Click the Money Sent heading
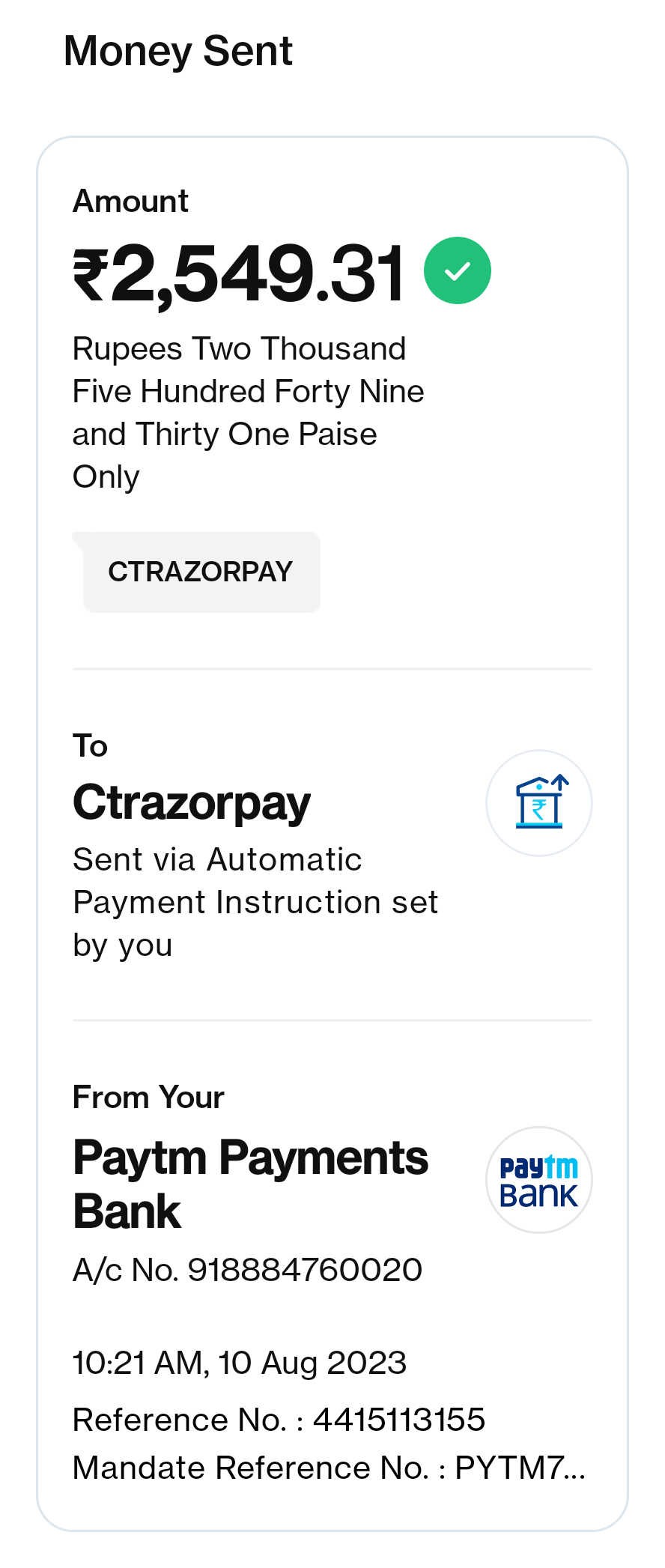665x1568 pixels. [x=178, y=51]
